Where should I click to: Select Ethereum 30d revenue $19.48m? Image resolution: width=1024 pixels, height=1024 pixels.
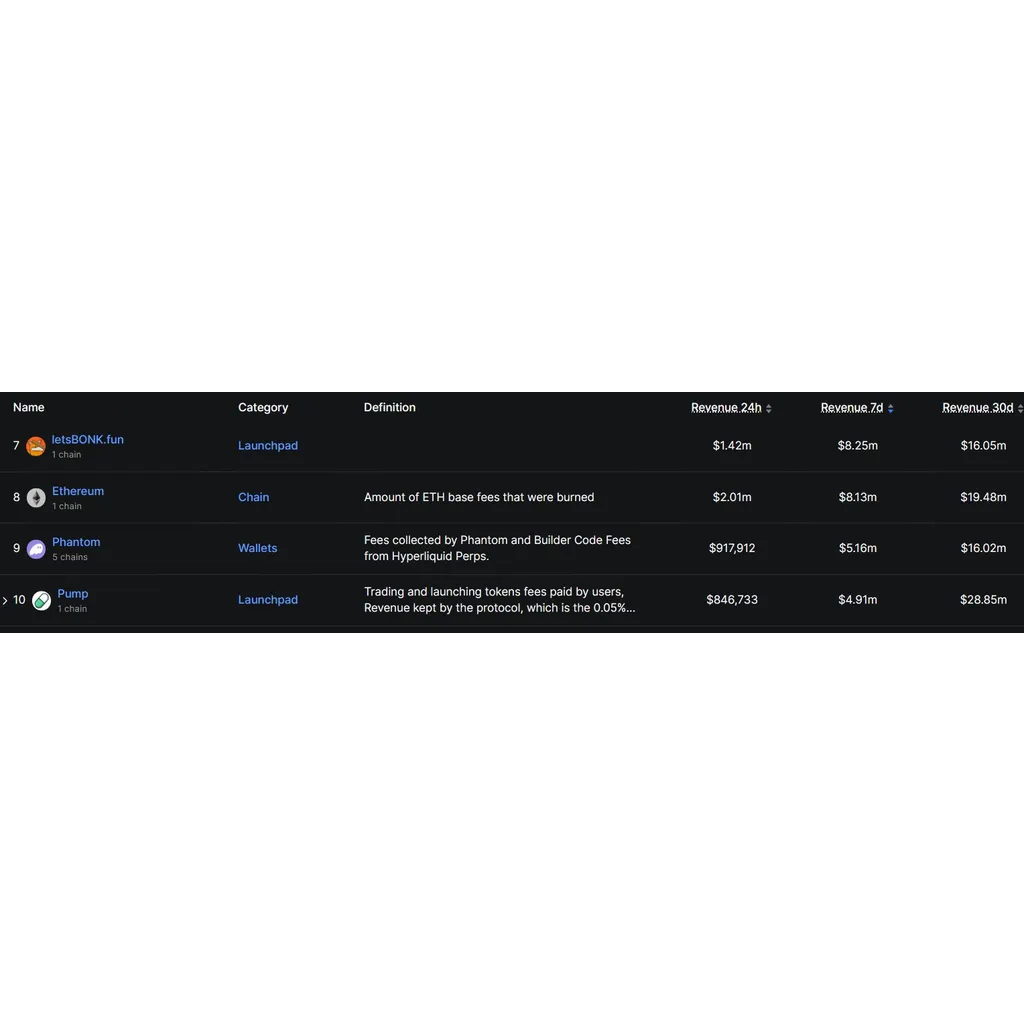pyautogui.click(x=983, y=497)
